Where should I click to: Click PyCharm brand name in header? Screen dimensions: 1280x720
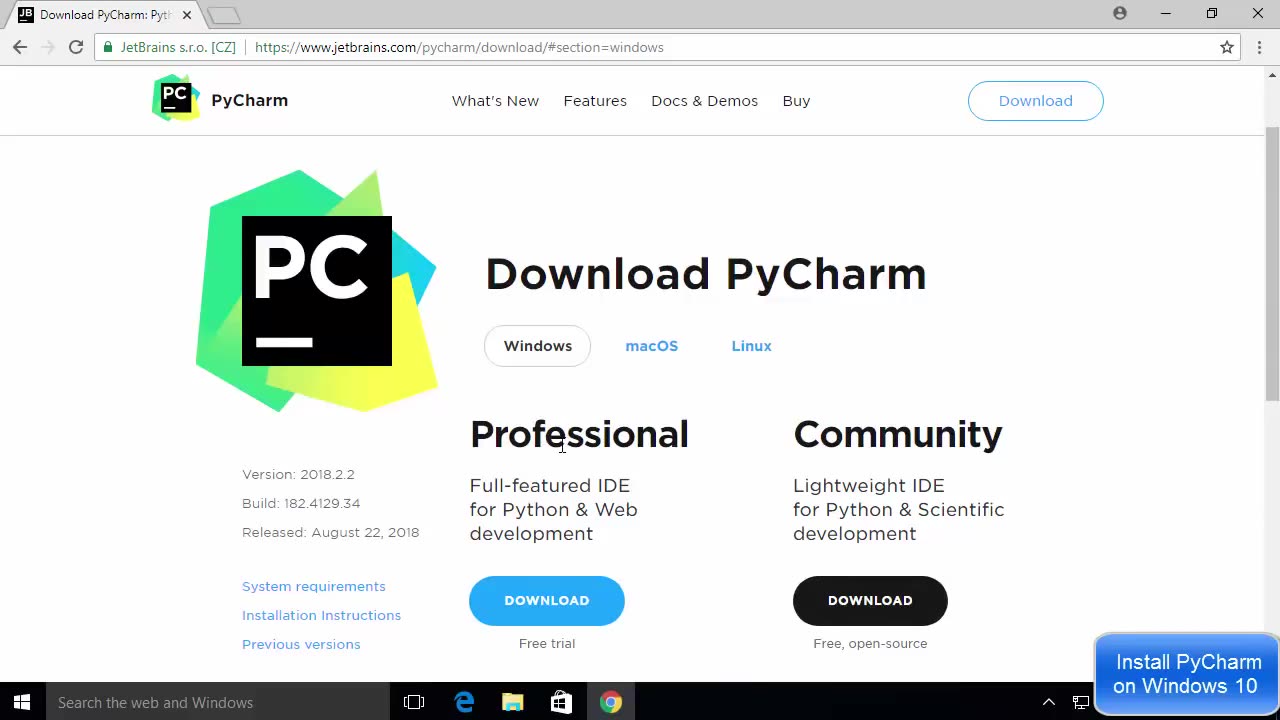coord(249,100)
